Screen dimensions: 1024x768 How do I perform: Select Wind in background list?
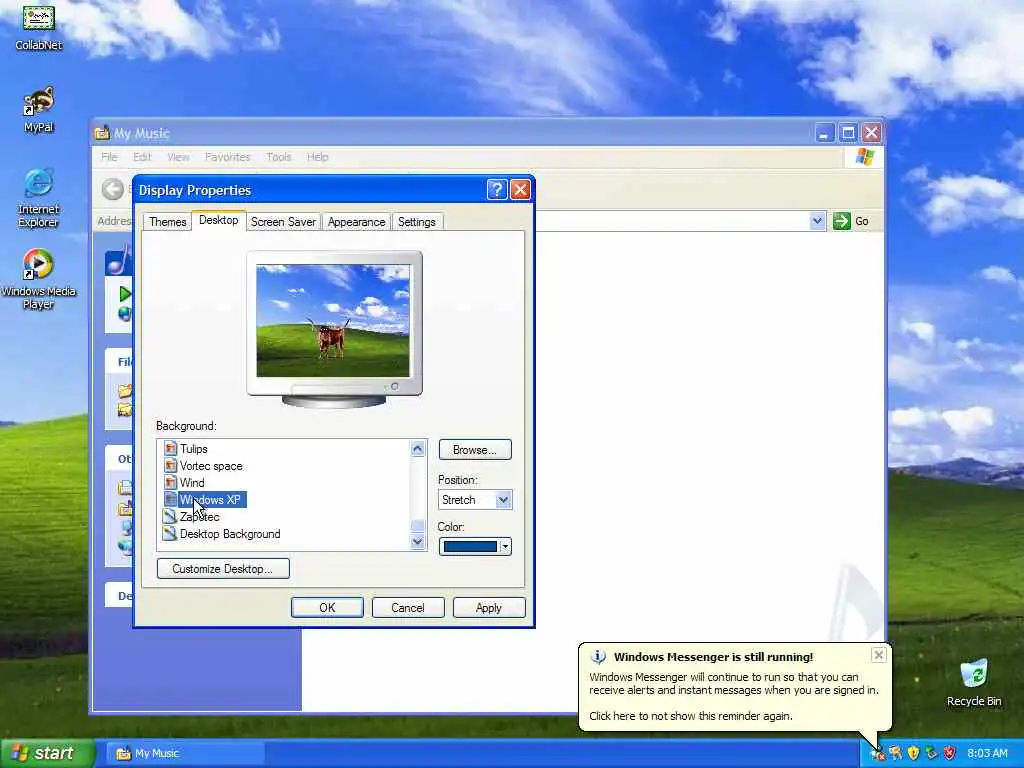click(x=192, y=483)
